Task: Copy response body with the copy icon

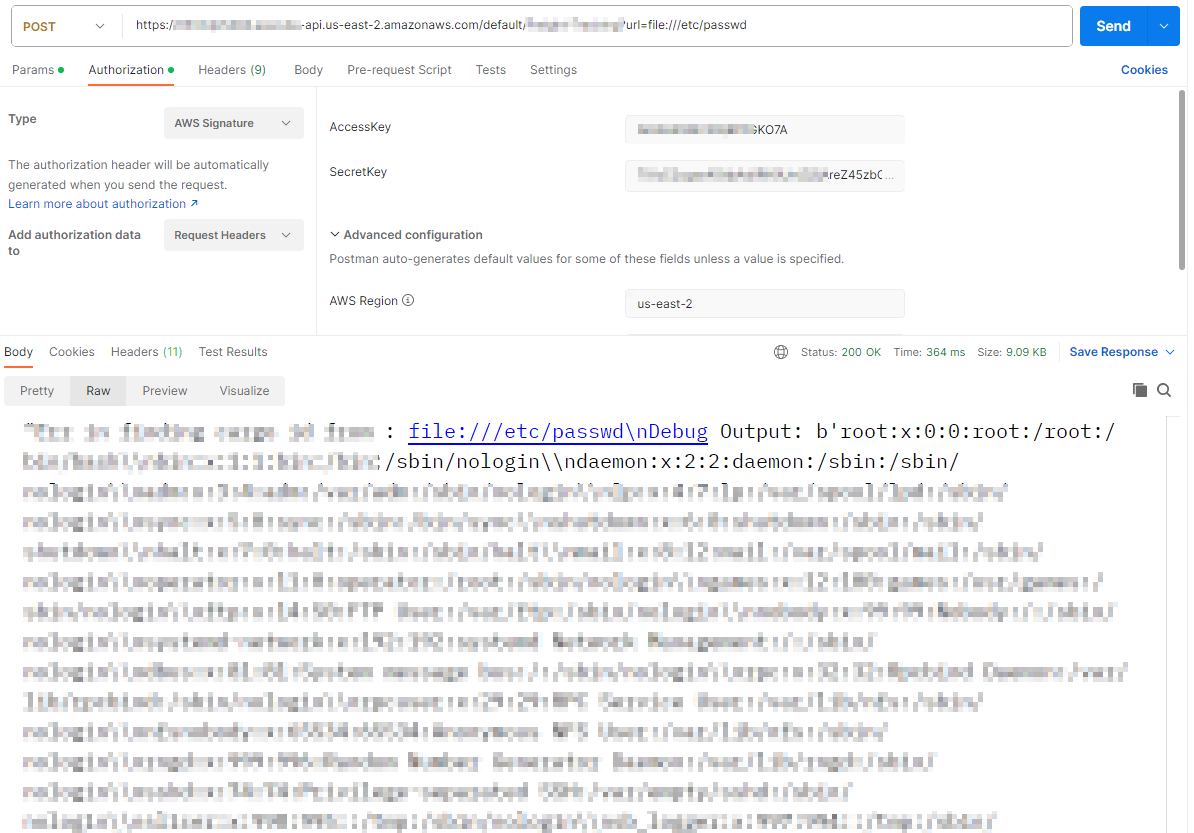Action: (1139, 390)
